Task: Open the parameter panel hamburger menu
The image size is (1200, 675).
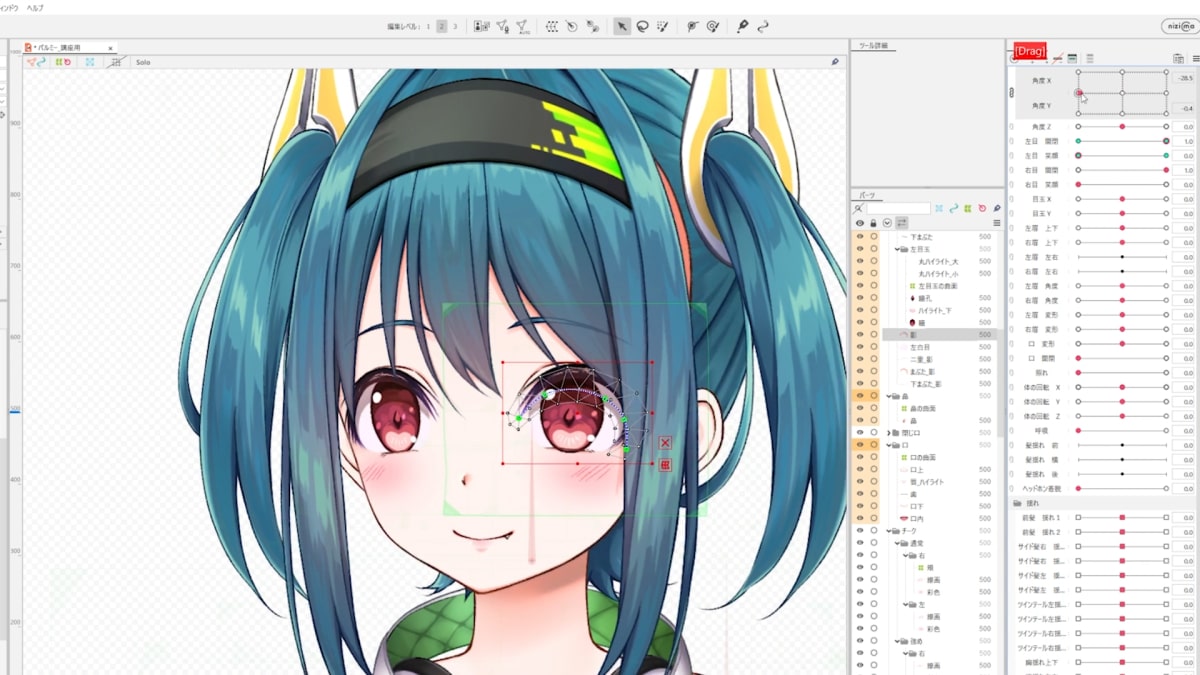Action: coord(1195,59)
